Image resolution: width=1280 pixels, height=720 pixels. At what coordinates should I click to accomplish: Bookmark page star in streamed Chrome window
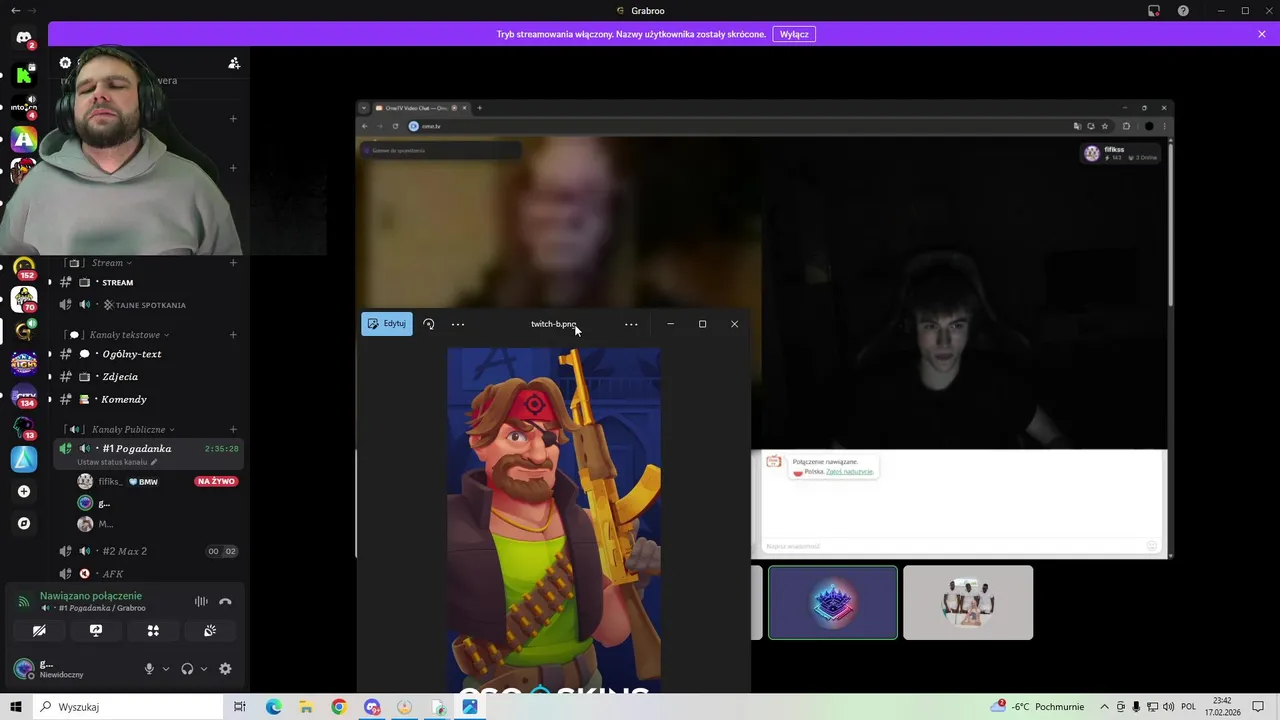pyautogui.click(x=1105, y=126)
